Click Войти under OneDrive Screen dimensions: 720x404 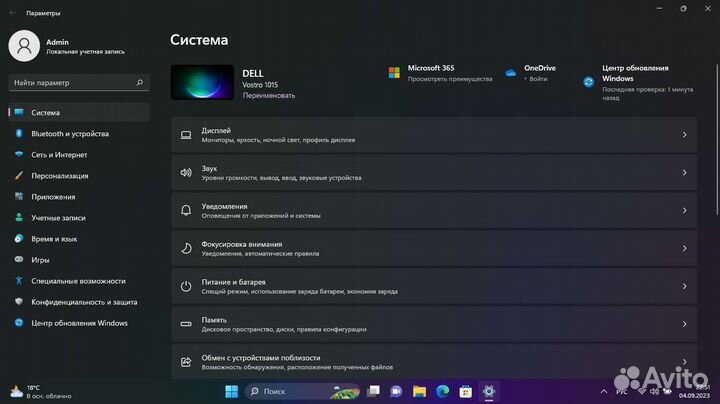pyautogui.click(x=538, y=79)
